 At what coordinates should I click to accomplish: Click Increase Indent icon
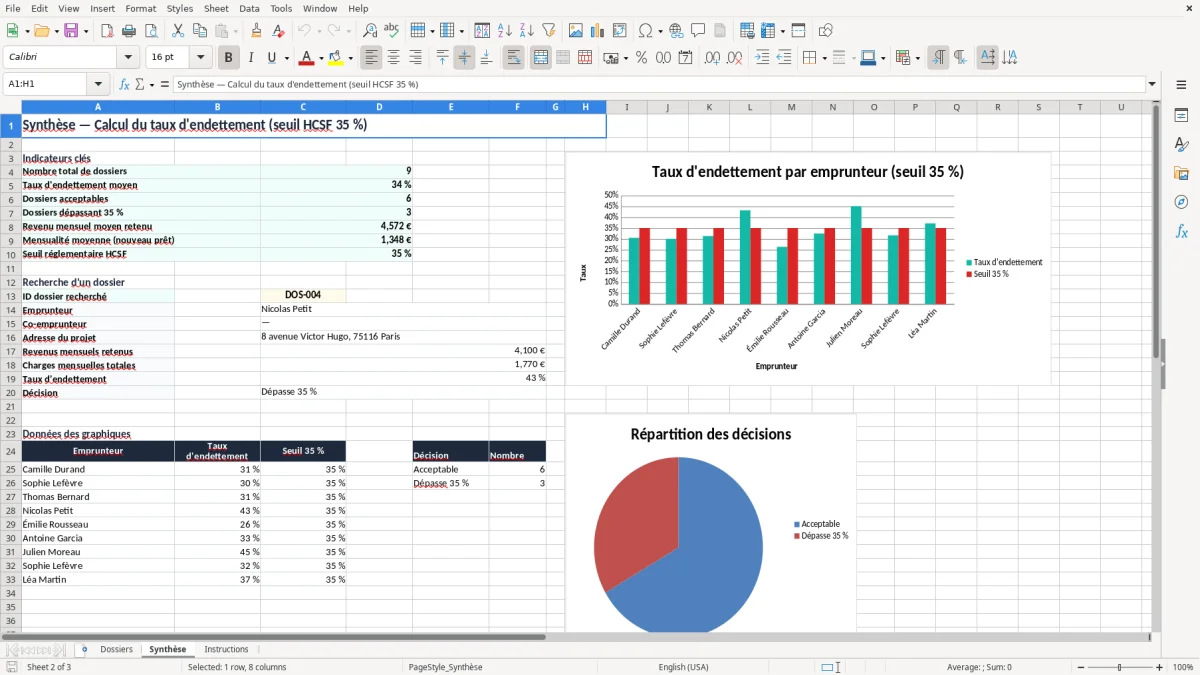(x=762, y=58)
